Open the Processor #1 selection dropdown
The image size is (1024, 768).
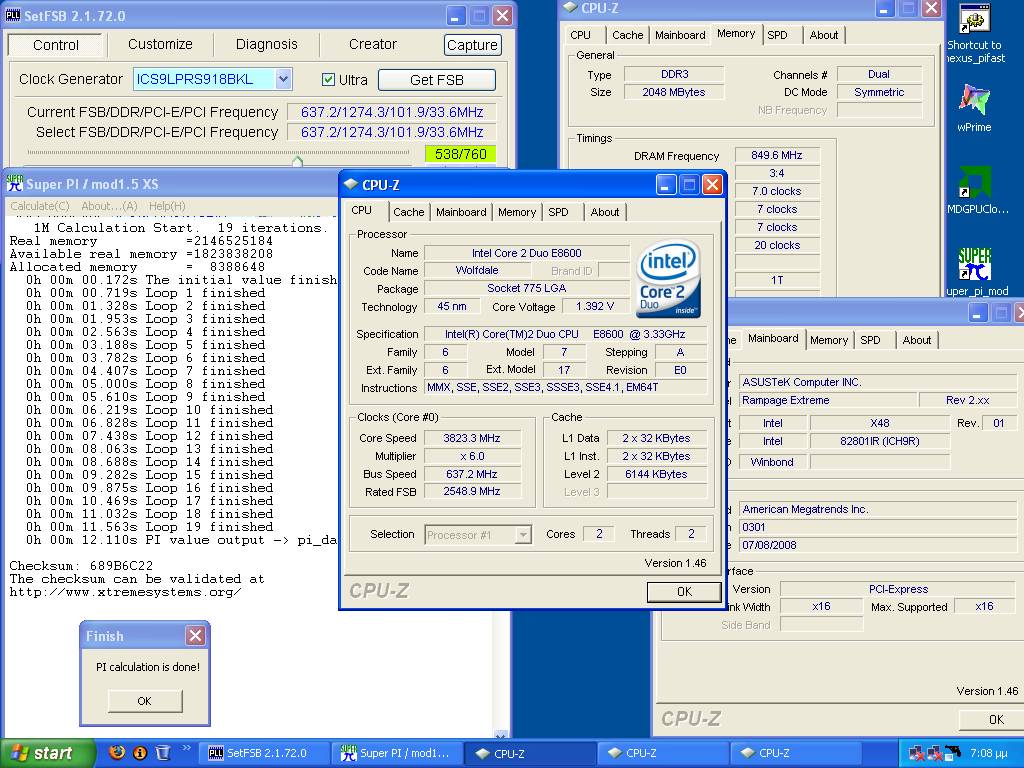(x=522, y=535)
